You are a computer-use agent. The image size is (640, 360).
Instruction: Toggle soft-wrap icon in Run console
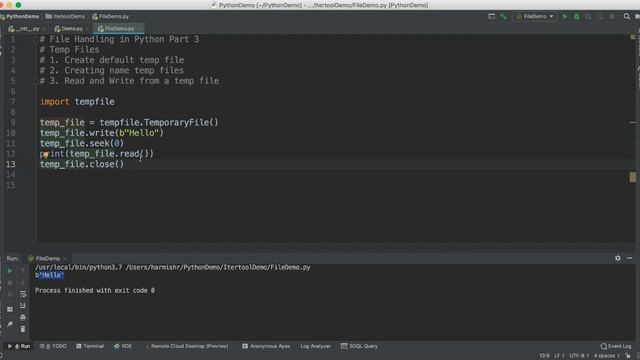point(23,294)
